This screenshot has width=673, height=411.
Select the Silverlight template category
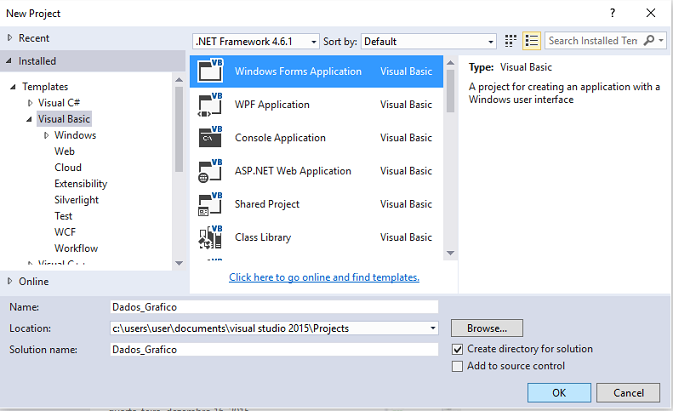click(76, 200)
